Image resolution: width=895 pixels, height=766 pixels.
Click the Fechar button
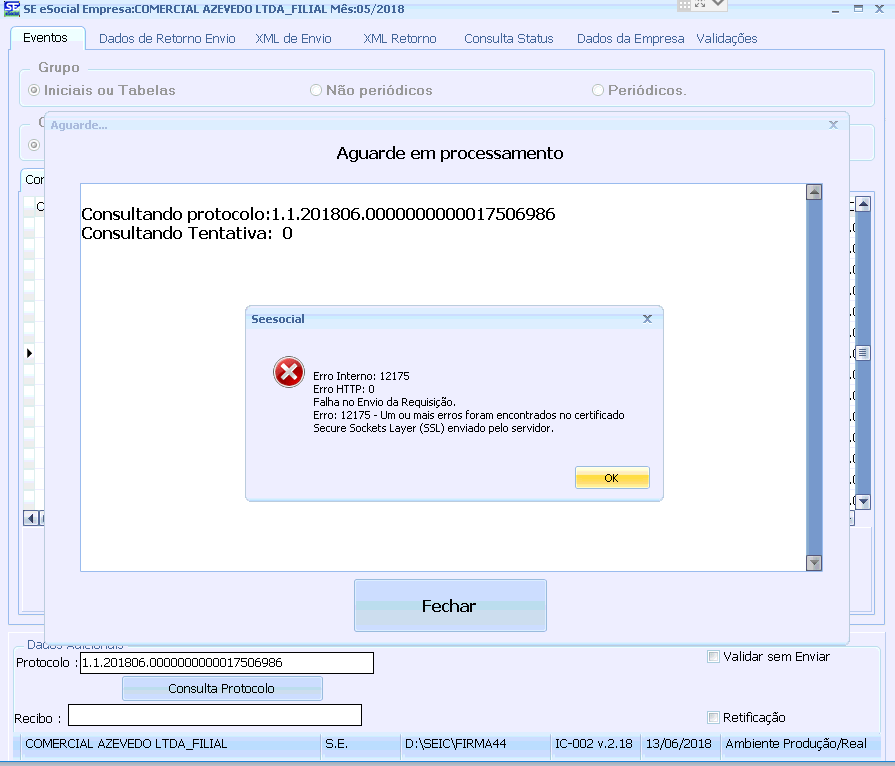point(450,606)
